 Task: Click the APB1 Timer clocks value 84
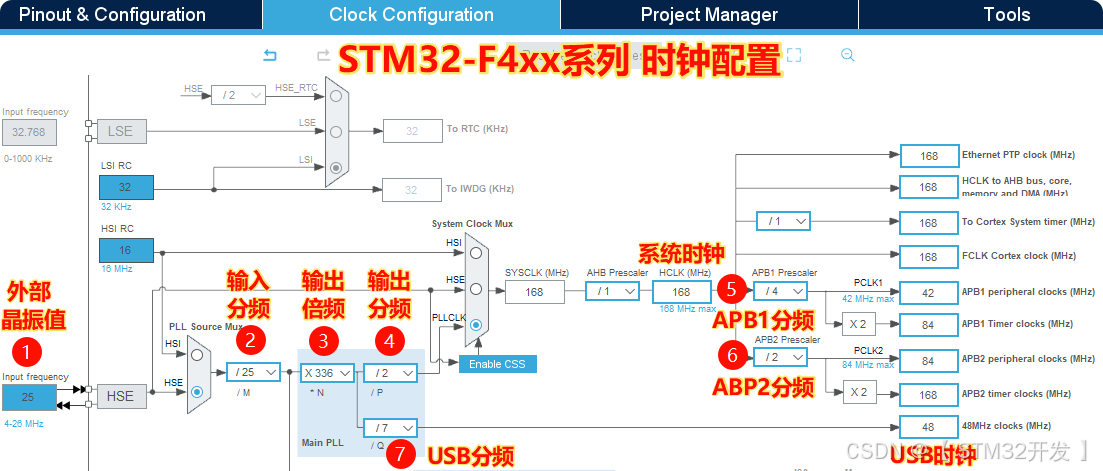point(929,325)
